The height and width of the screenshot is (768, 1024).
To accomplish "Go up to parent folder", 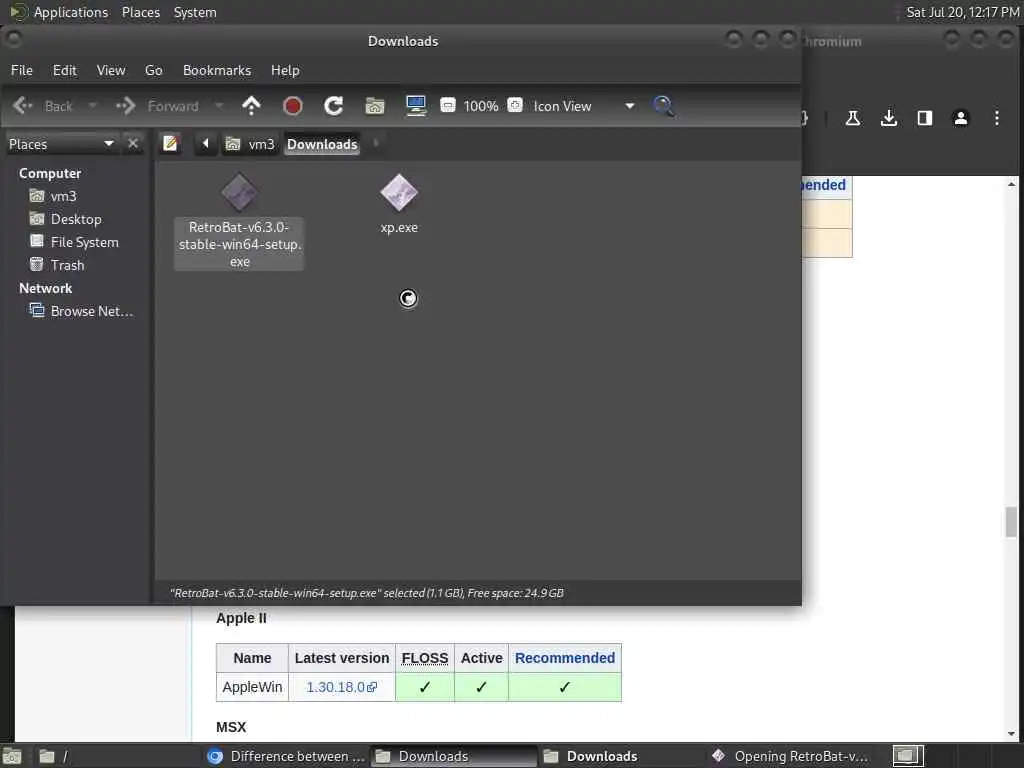I will [x=251, y=106].
